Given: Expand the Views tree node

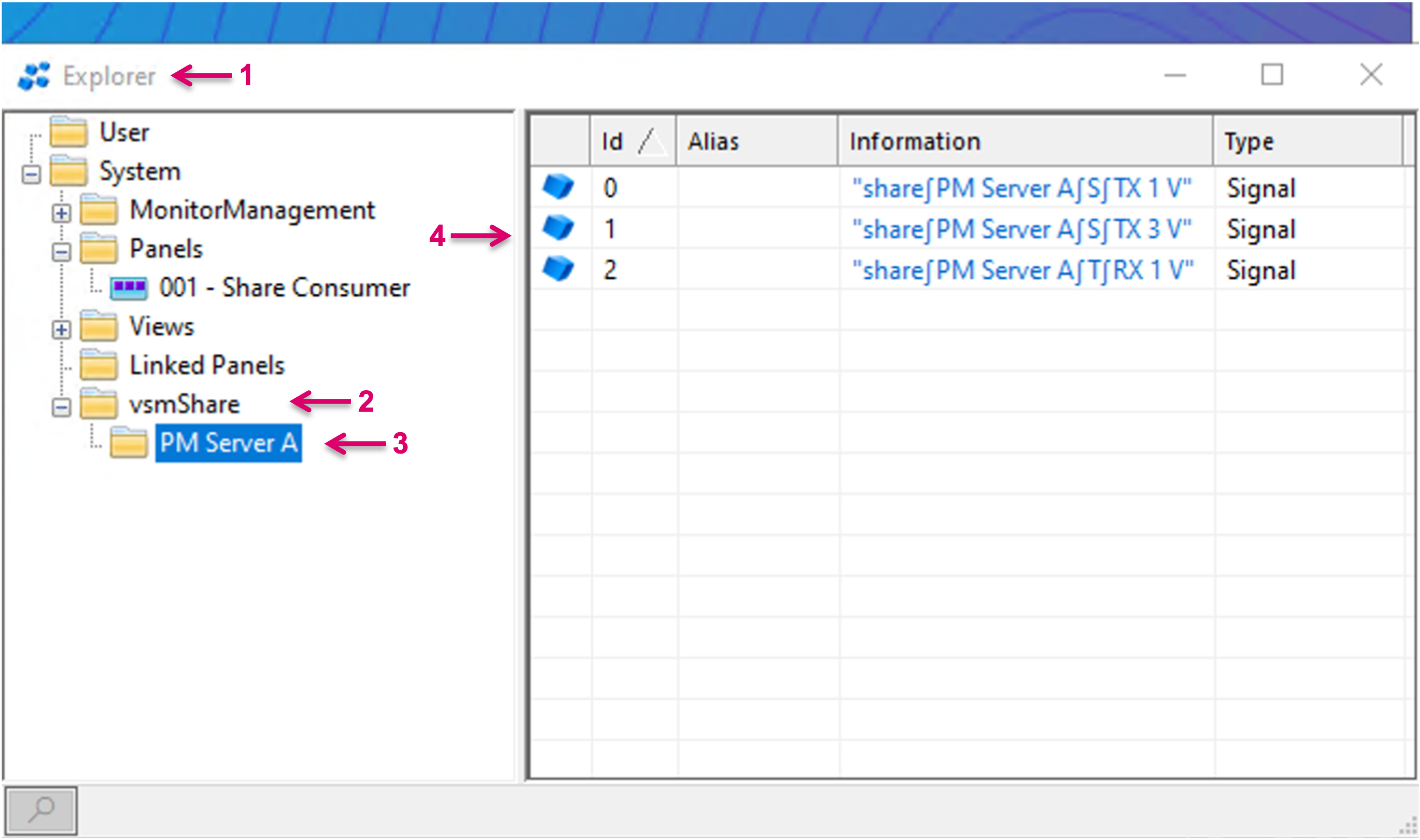Looking at the screenshot, I should [x=62, y=330].
